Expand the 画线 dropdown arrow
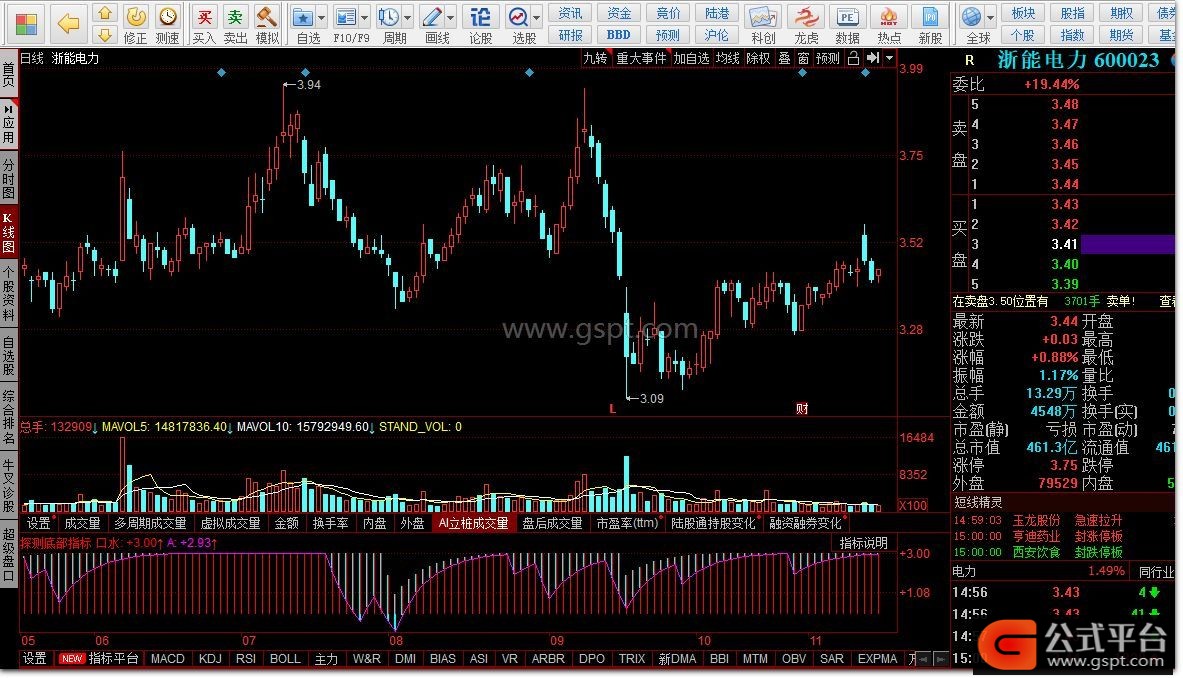 pyautogui.click(x=450, y=17)
